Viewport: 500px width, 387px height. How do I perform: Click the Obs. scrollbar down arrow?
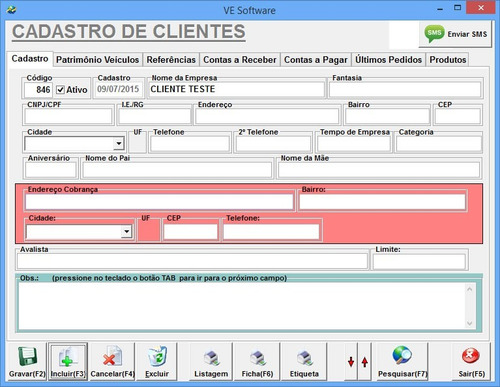pos(469,323)
